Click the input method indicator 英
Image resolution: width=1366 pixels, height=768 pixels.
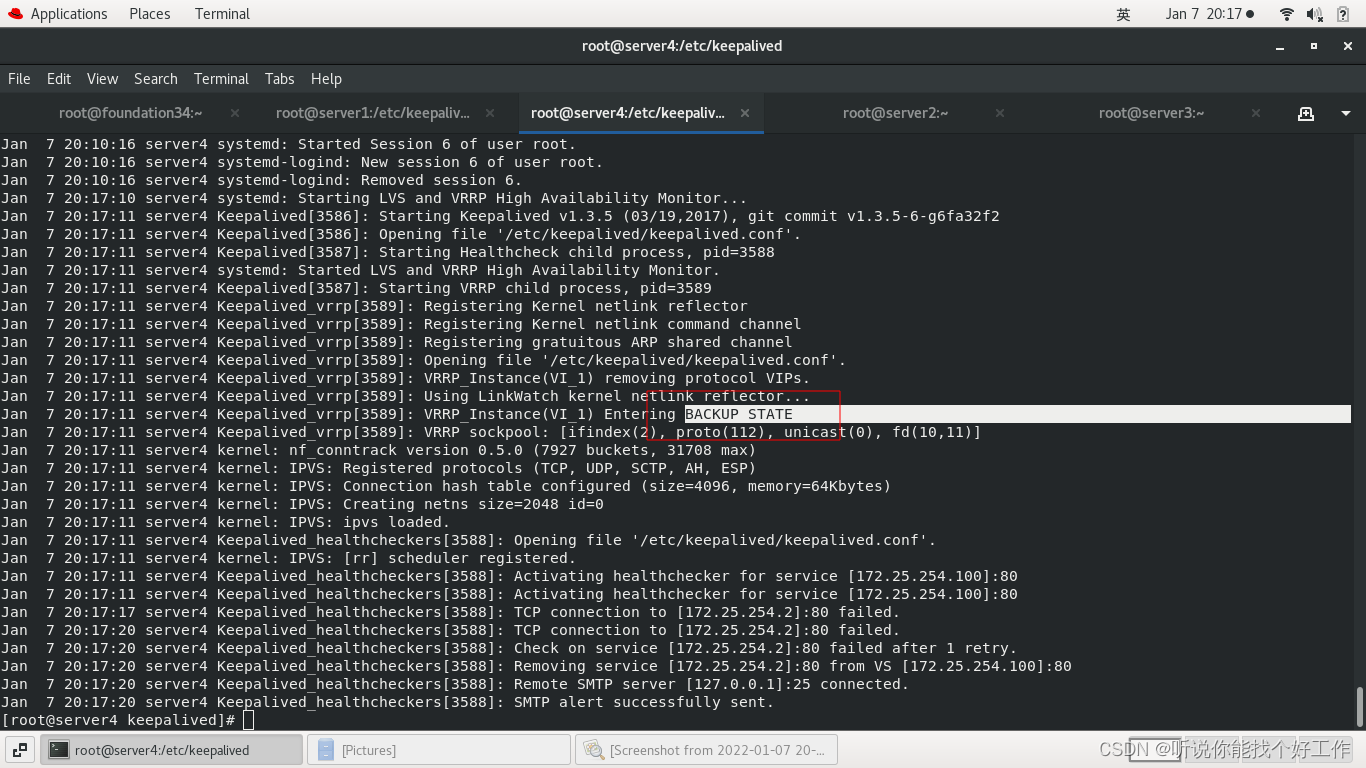[1124, 14]
